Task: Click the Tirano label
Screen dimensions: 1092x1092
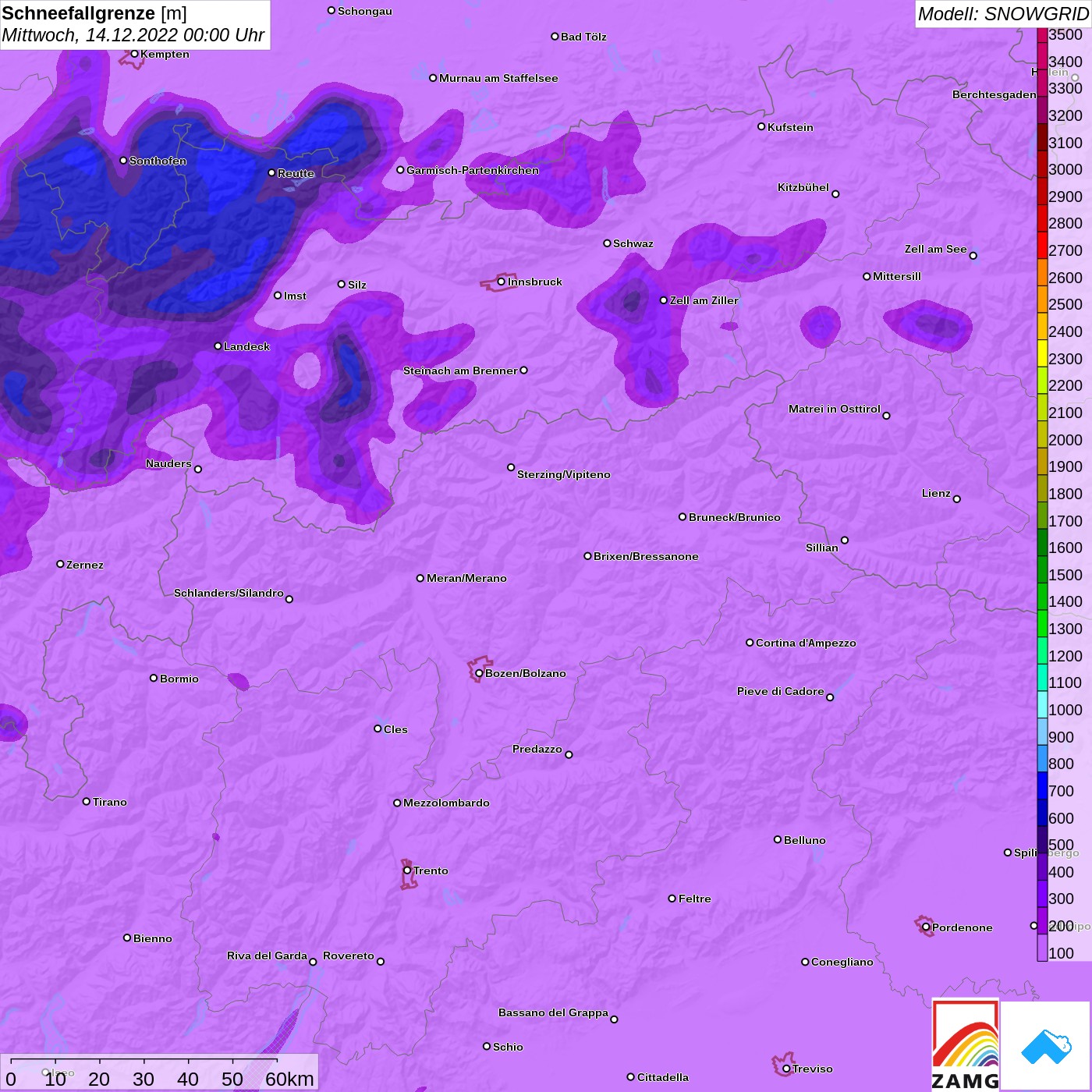Action: 110,802
